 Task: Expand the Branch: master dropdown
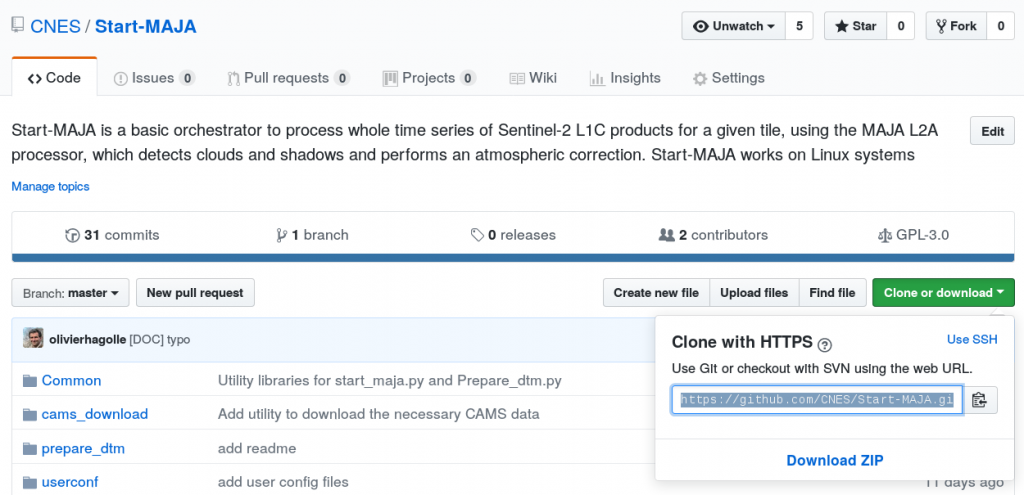click(x=71, y=293)
